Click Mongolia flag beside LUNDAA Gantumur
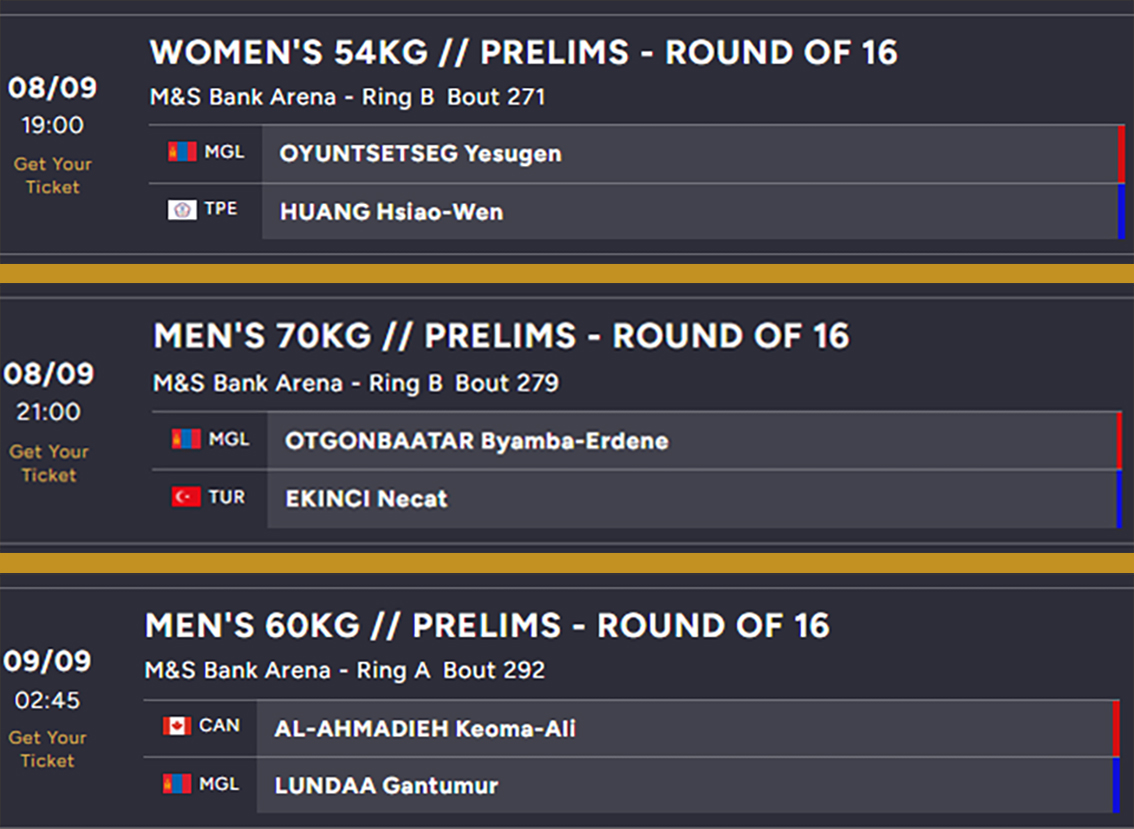 (x=177, y=784)
